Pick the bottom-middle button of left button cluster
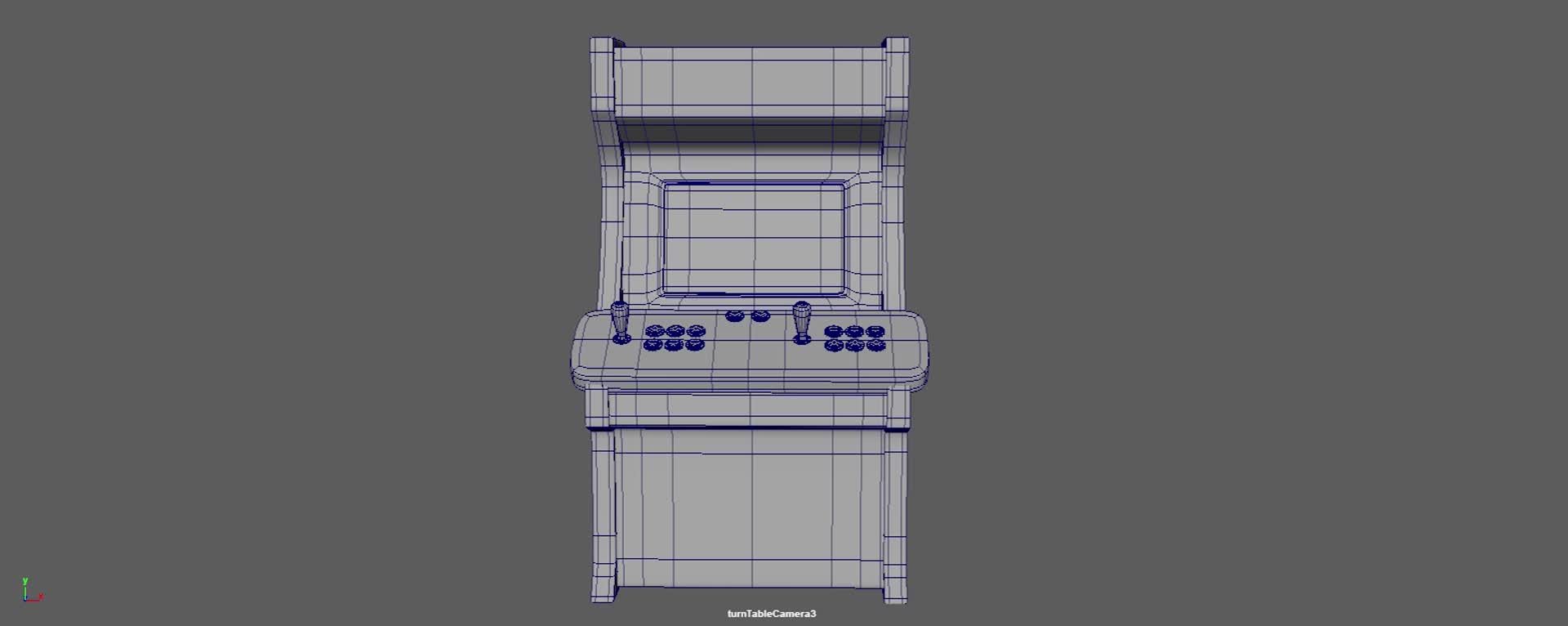1568x626 pixels. pos(674,345)
